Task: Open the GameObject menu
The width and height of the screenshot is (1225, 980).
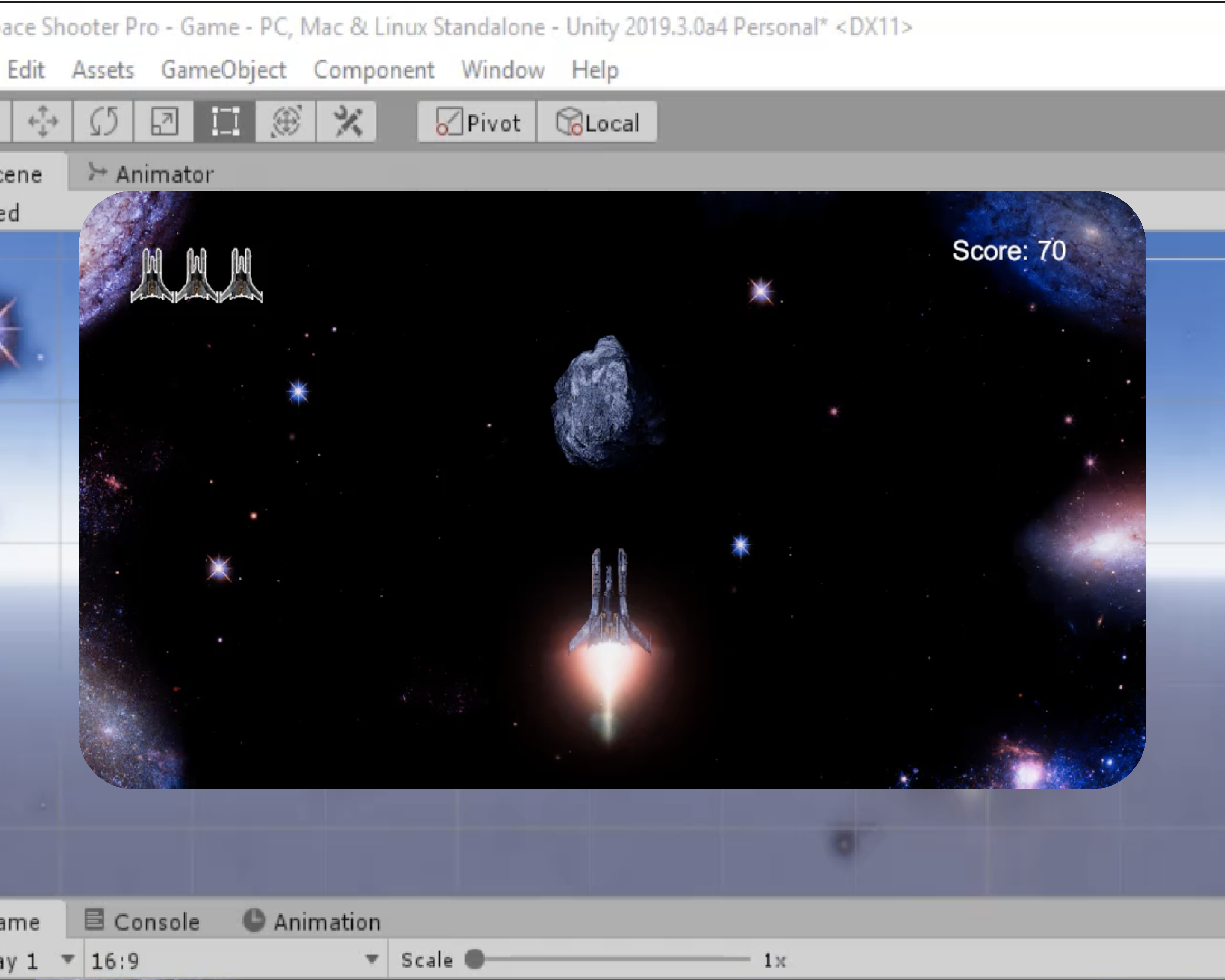Action: (223, 70)
